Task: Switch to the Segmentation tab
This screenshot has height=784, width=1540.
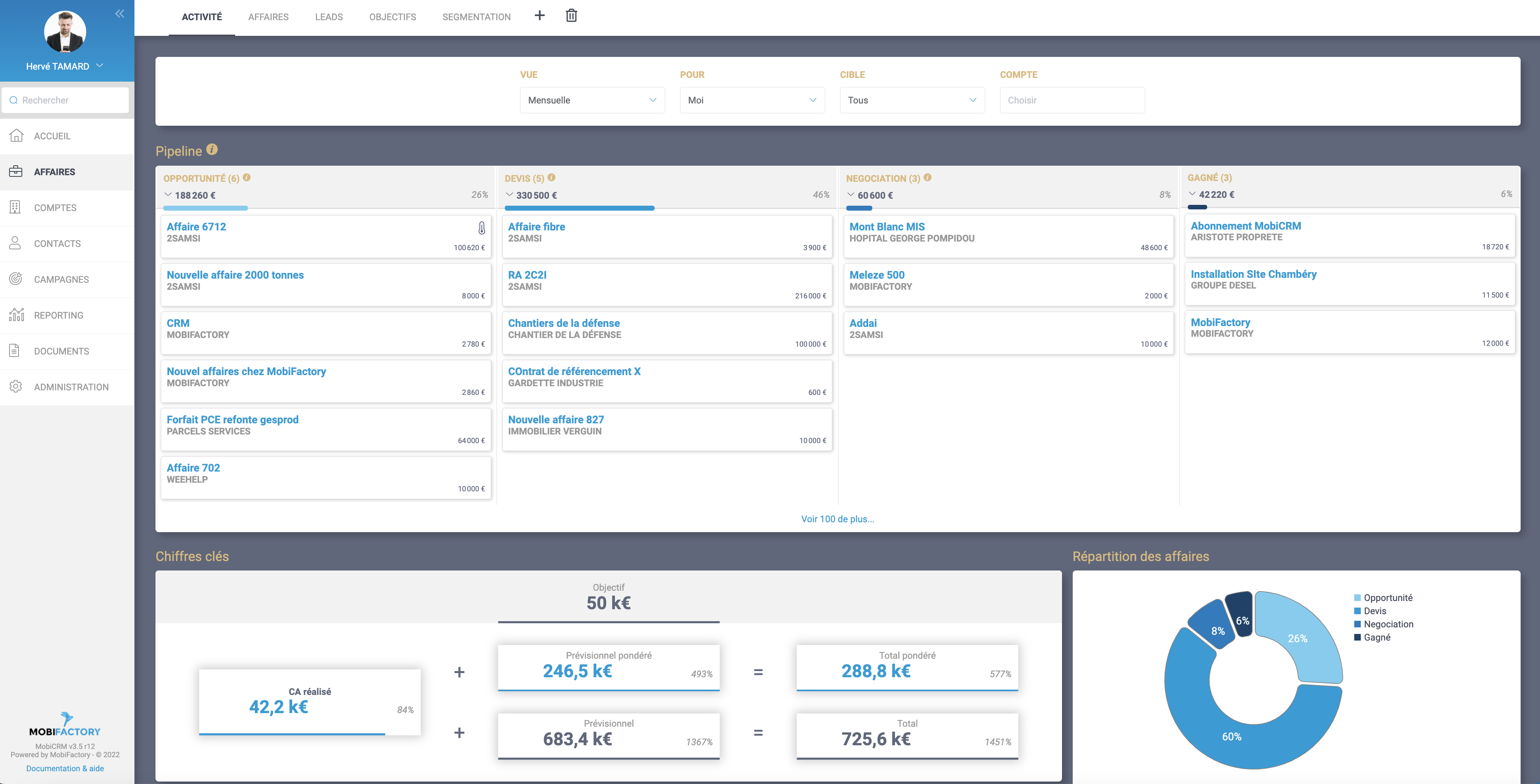Action: tap(476, 17)
